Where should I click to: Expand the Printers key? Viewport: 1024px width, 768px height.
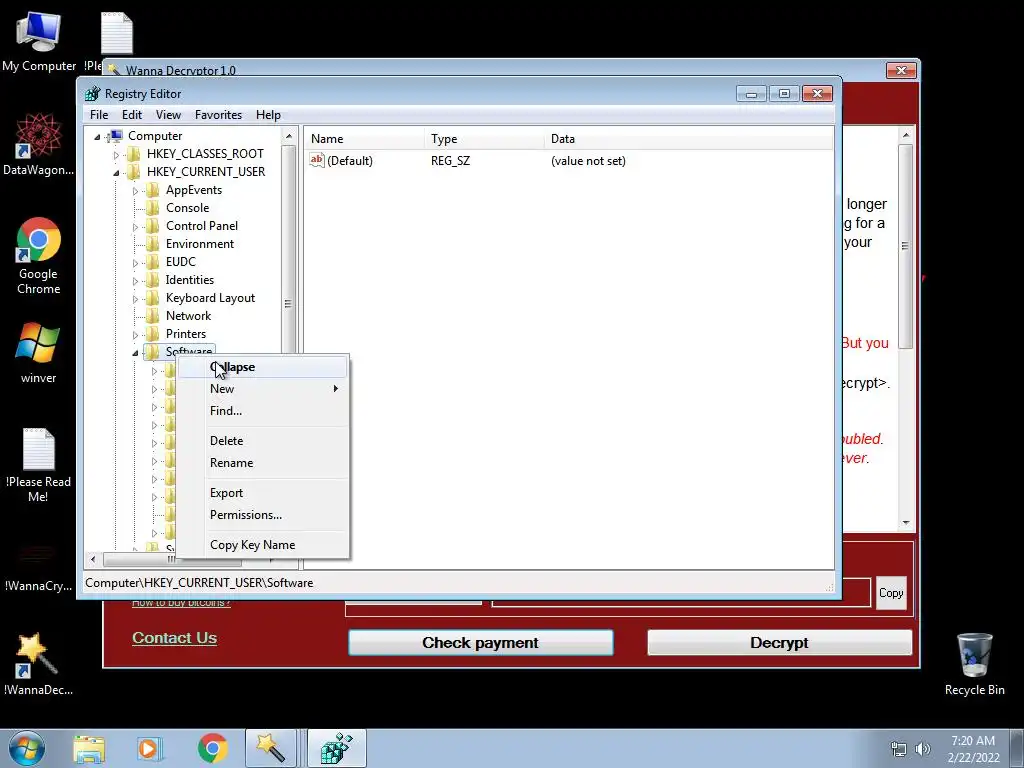tap(135, 334)
